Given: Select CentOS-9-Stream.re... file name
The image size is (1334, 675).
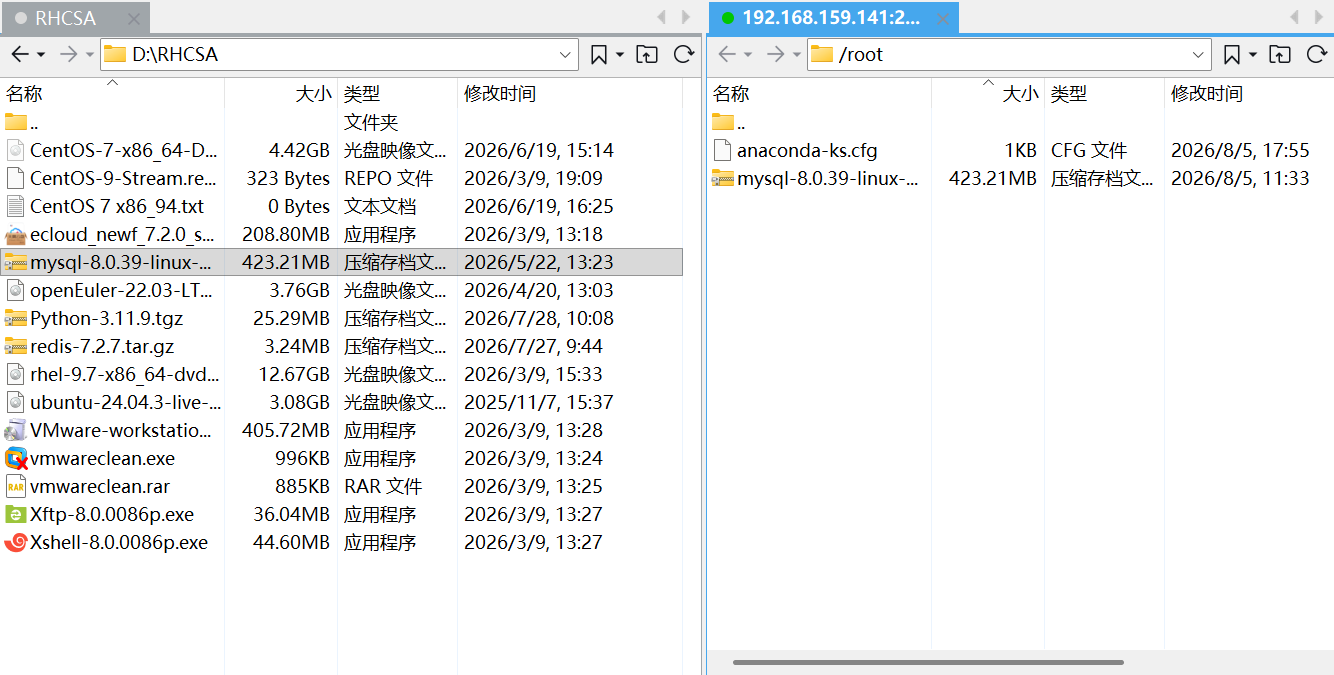Looking at the screenshot, I should [124, 179].
